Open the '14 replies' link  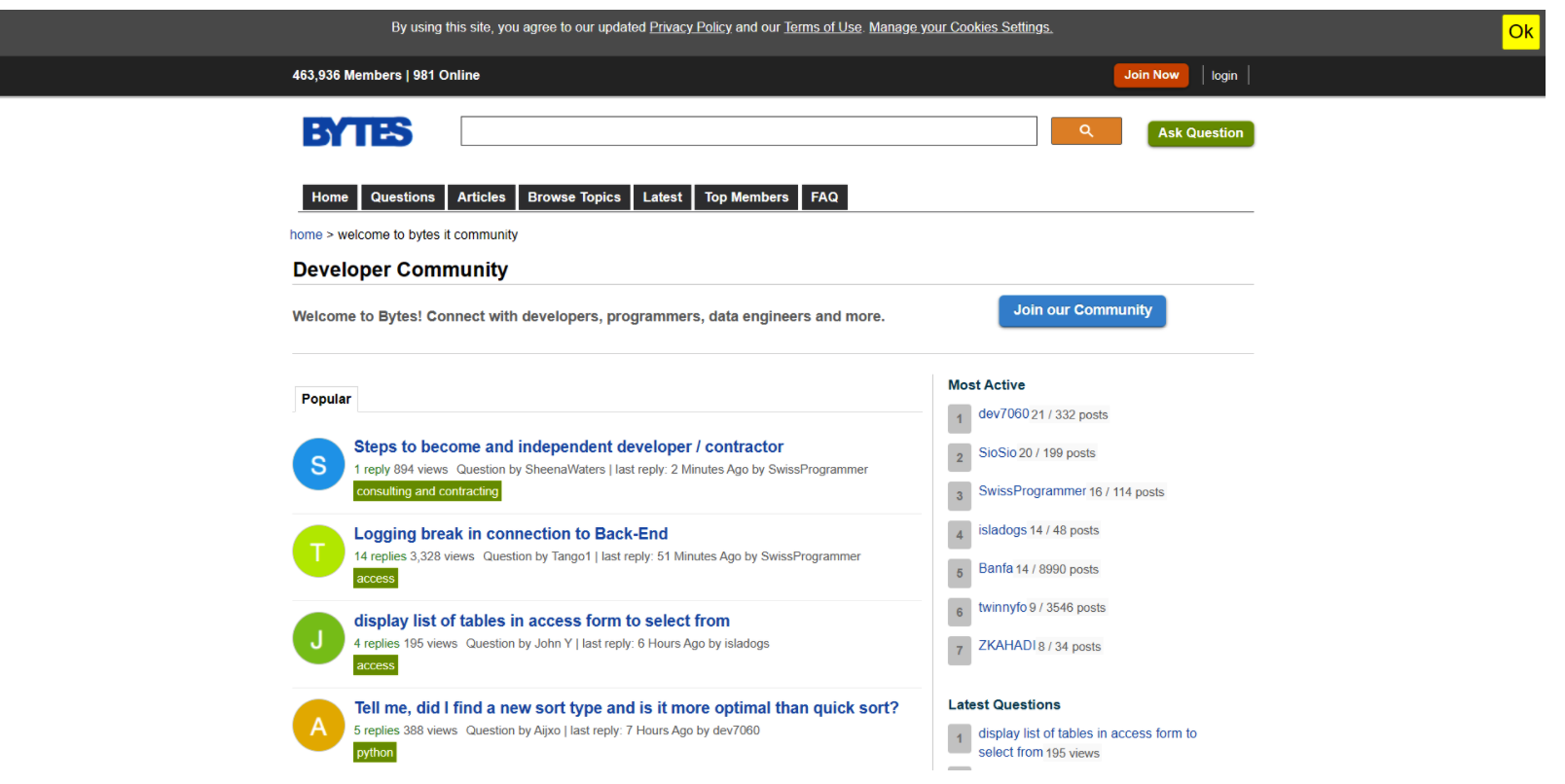pos(381,556)
